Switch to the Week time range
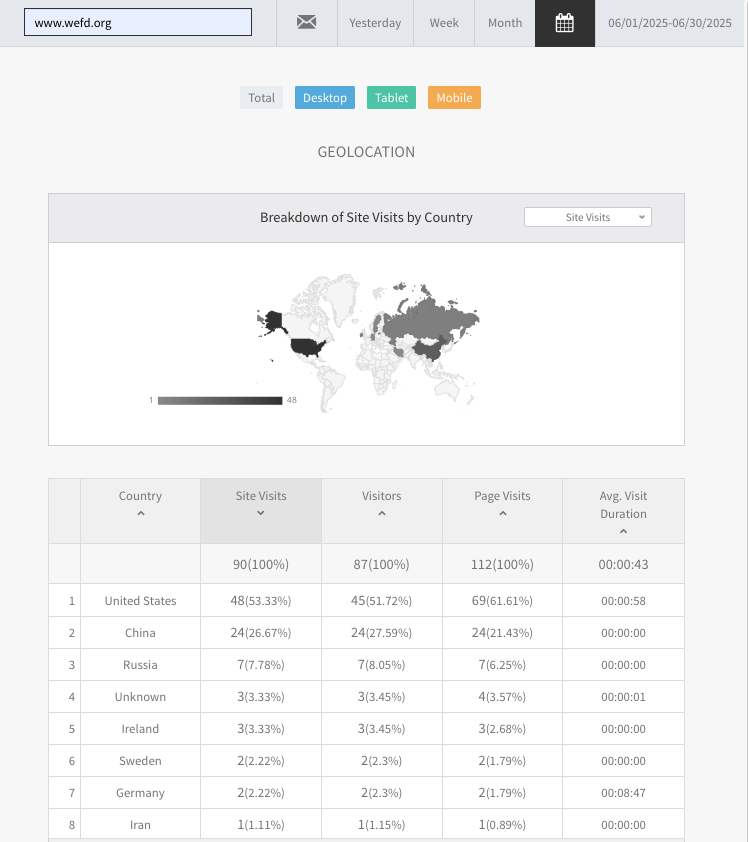 (x=445, y=23)
